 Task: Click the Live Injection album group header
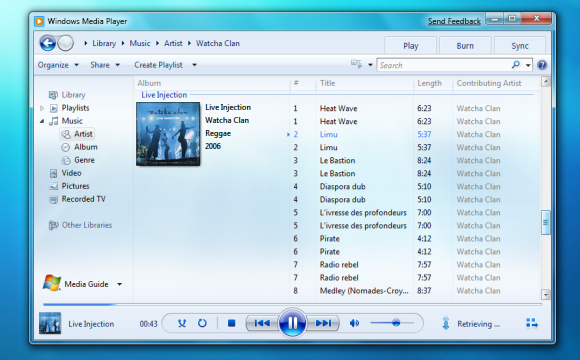pyautogui.click(x=164, y=95)
